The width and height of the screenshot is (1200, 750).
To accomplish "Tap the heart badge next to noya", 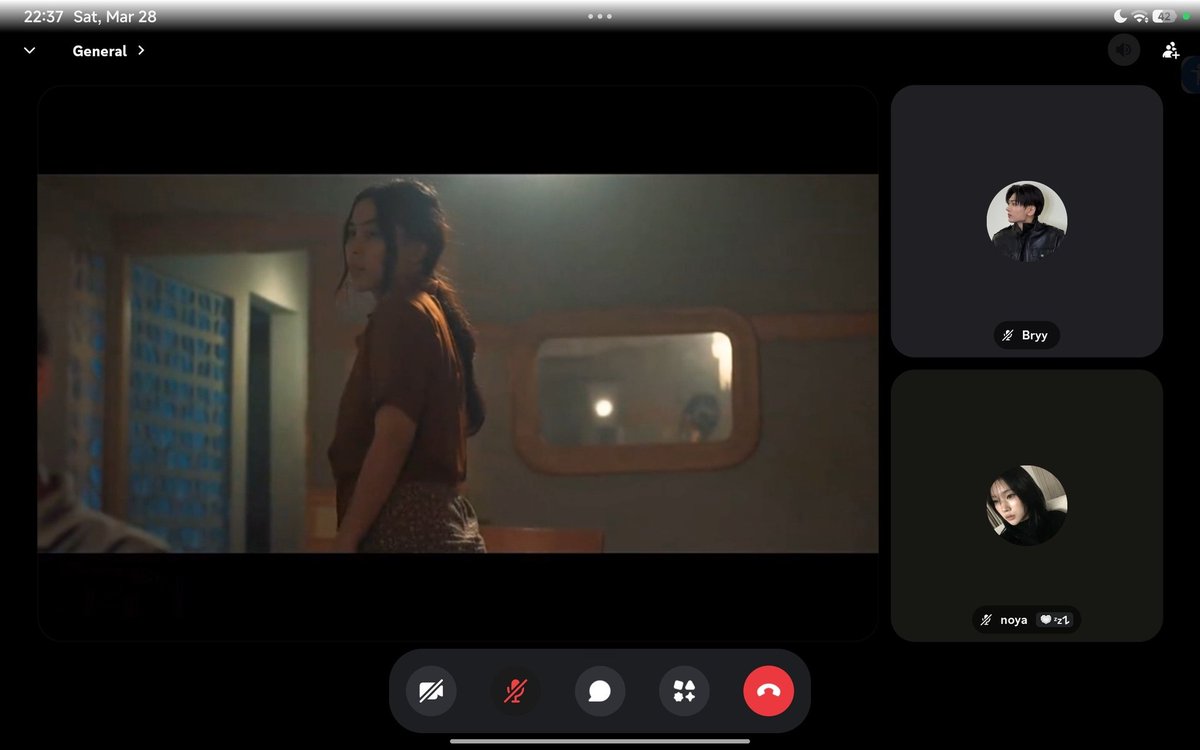I will (1054, 620).
